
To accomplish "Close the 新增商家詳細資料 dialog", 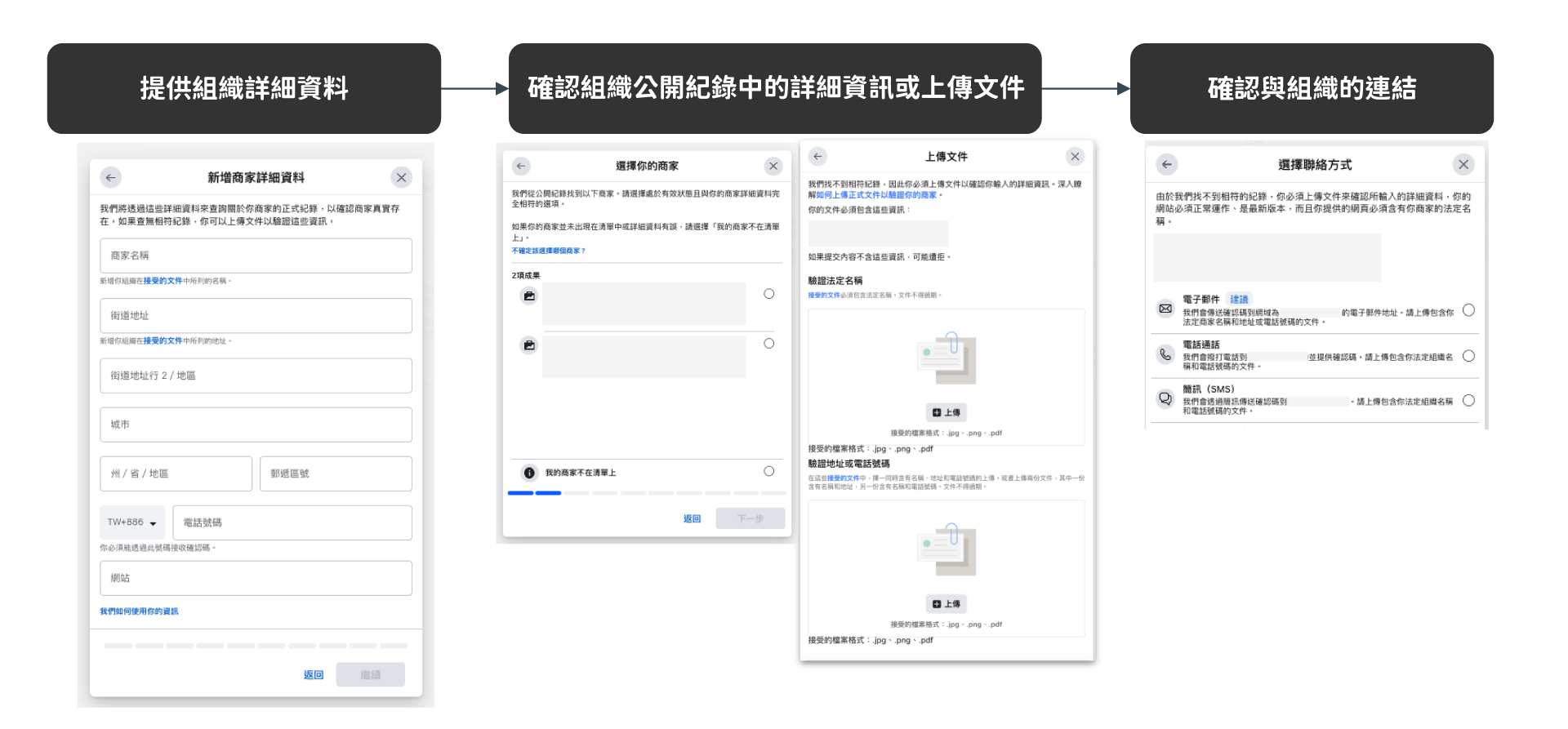I will tap(401, 177).
